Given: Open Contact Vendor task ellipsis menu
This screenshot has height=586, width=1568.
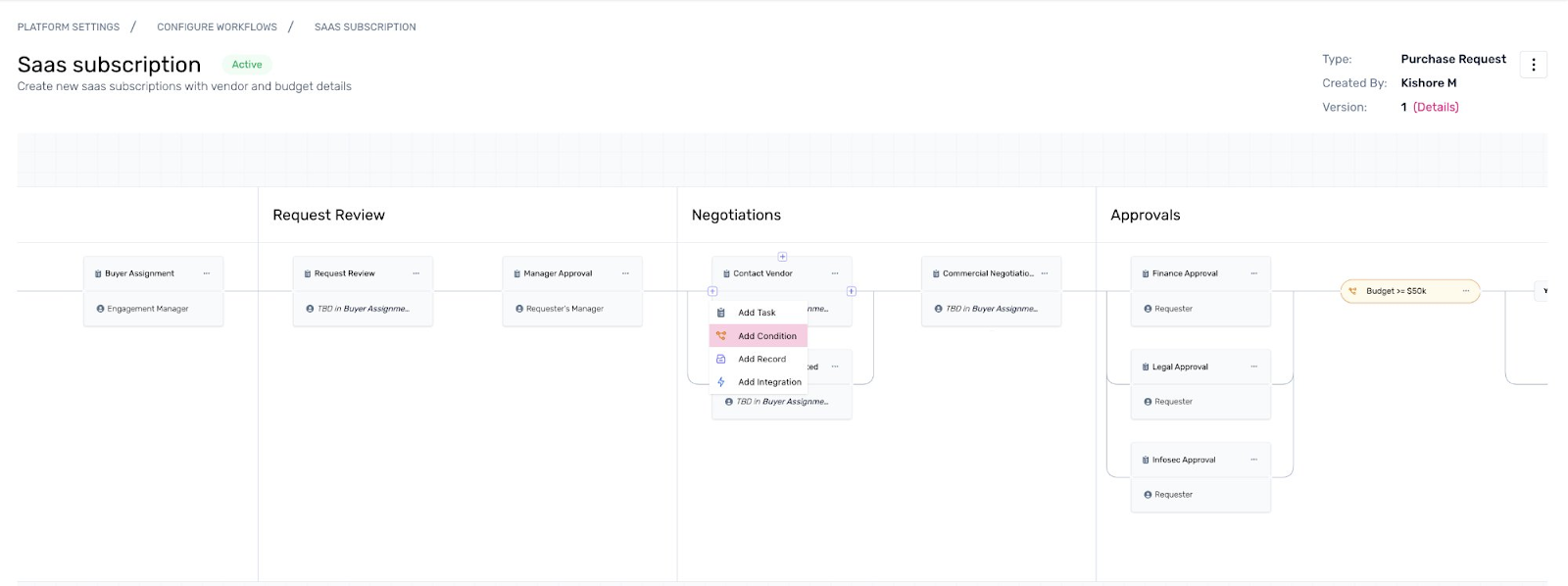Looking at the screenshot, I should tap(835, 273).
